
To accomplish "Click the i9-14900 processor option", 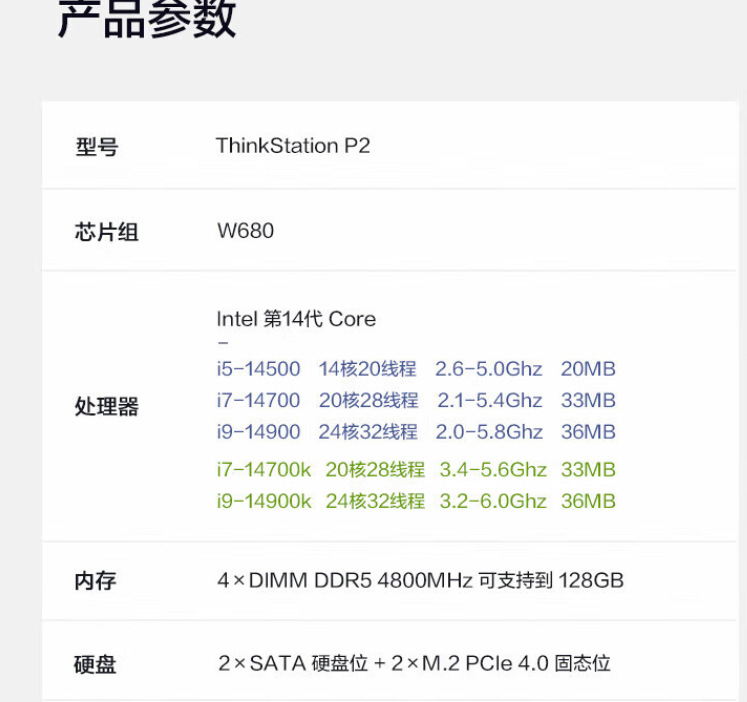I will [x=258, y=432].
